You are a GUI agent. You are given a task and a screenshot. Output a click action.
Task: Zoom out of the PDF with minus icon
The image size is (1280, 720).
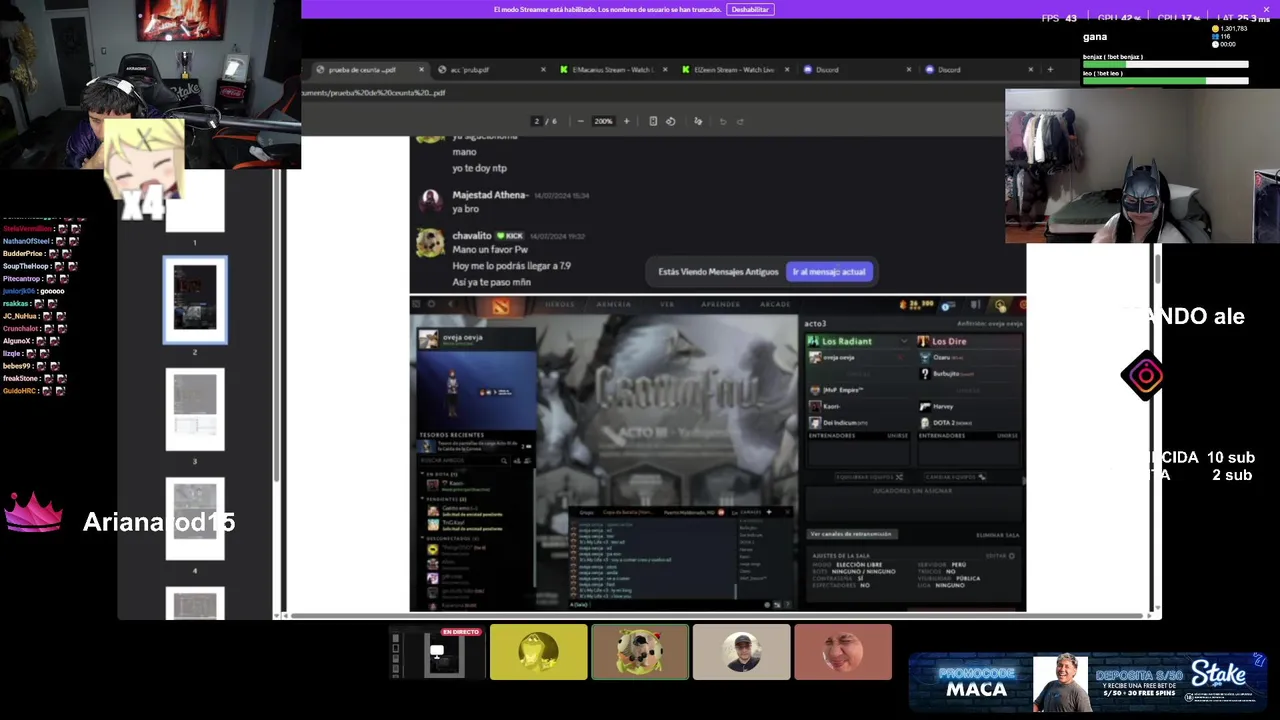click(x=580, y=121)
